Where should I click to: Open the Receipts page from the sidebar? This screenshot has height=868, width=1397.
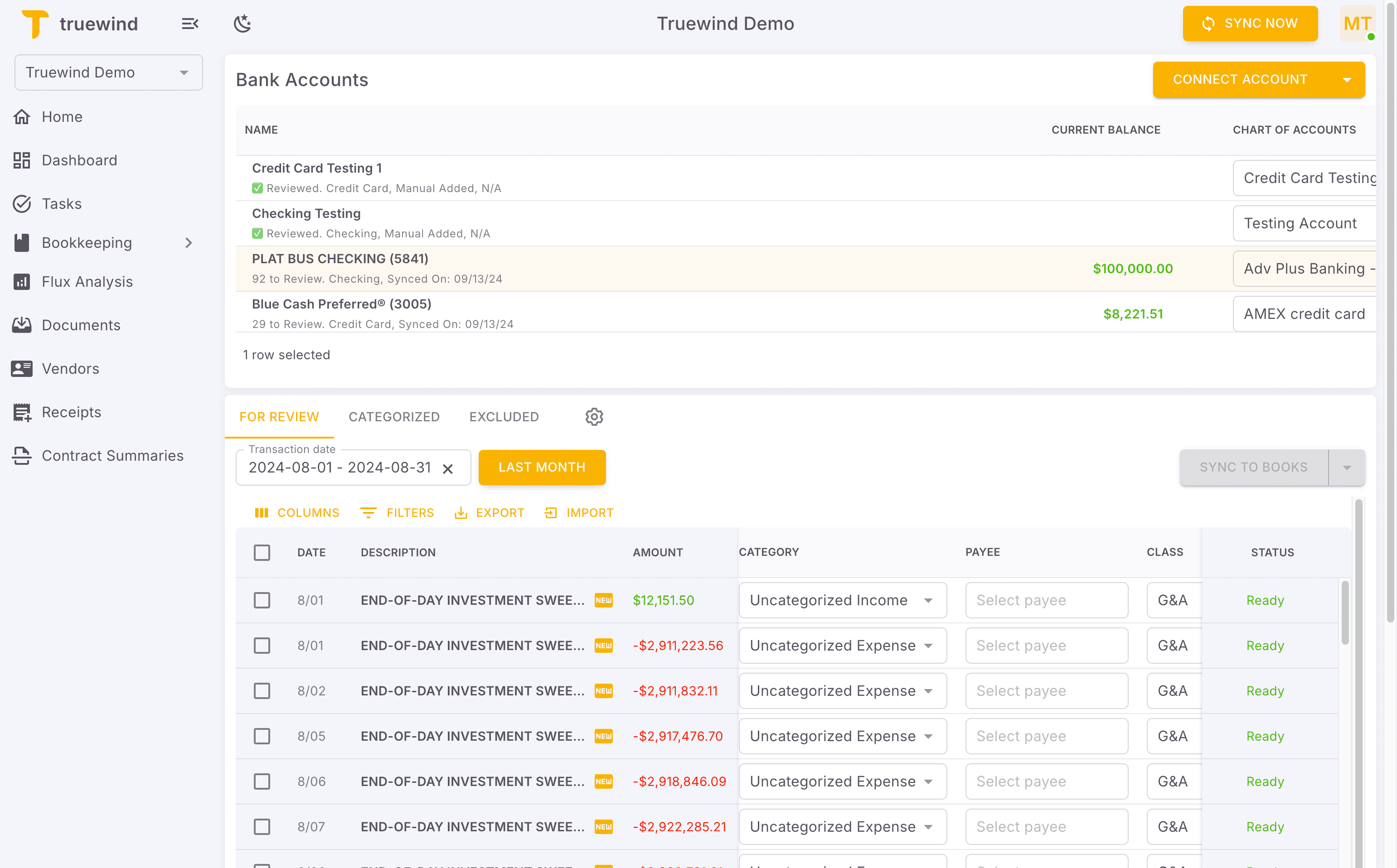click(x=71, y=412)
